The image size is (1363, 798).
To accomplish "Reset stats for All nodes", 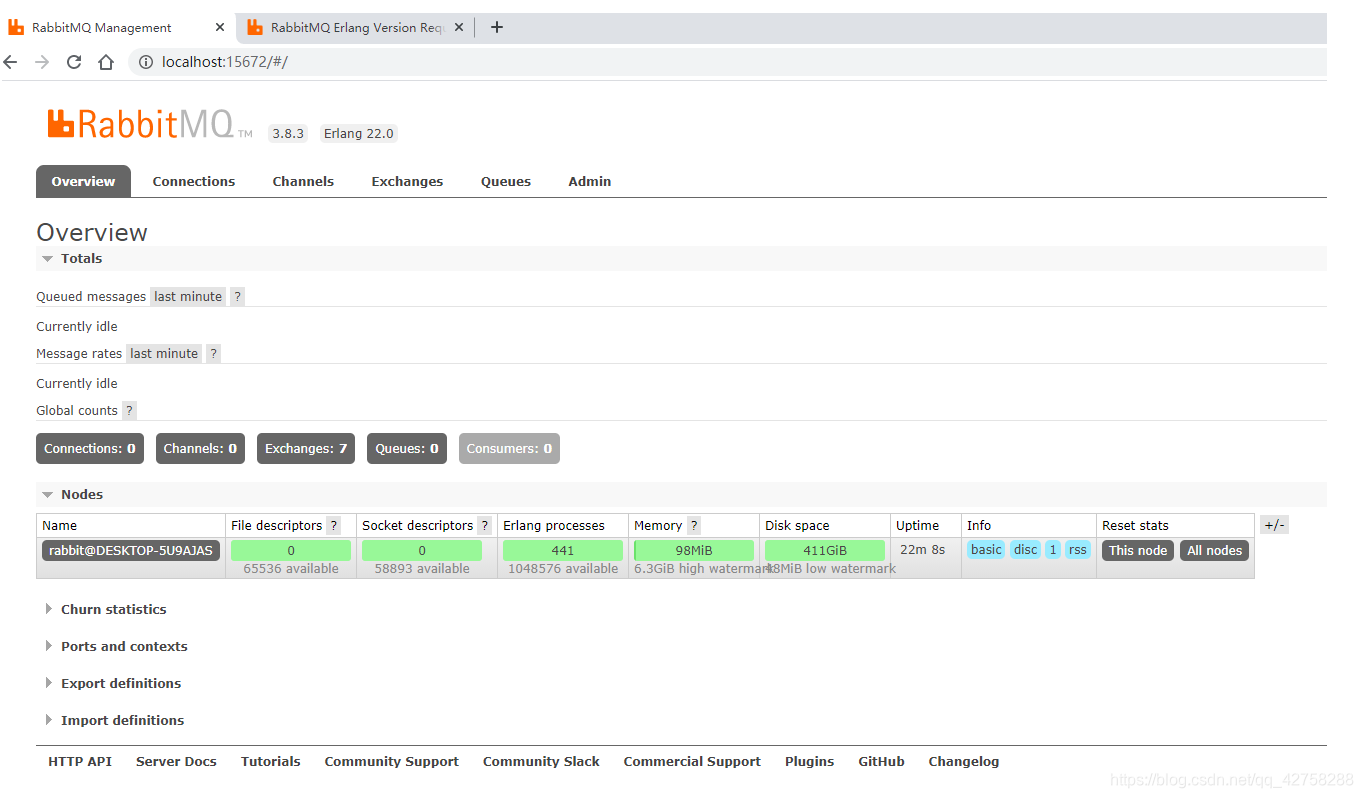I will click(x=1215, y=550).
